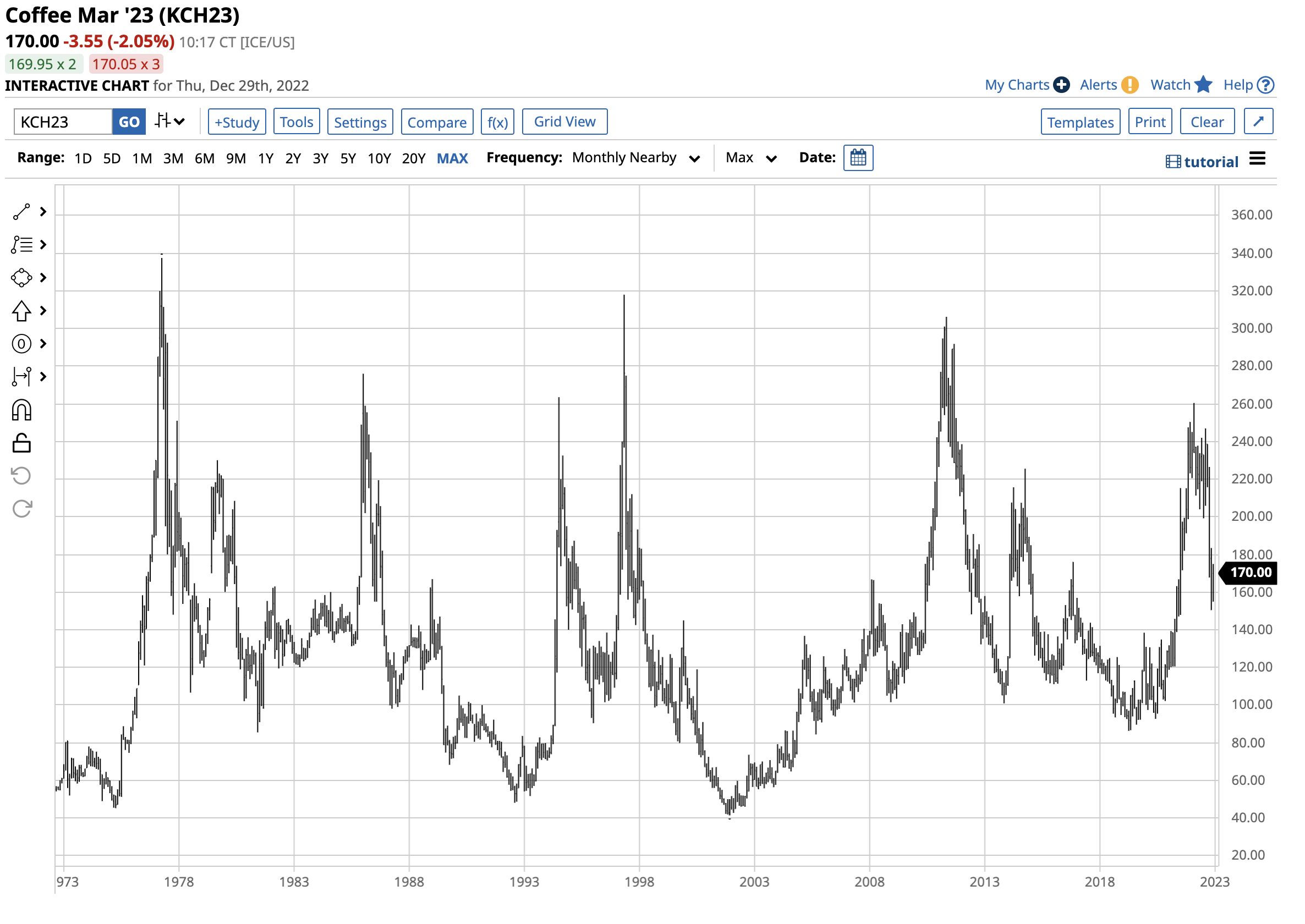Screen dimensions: 1305x924
Task: Toggle the lock drawings icon
Action: click(x=21, y=443)
